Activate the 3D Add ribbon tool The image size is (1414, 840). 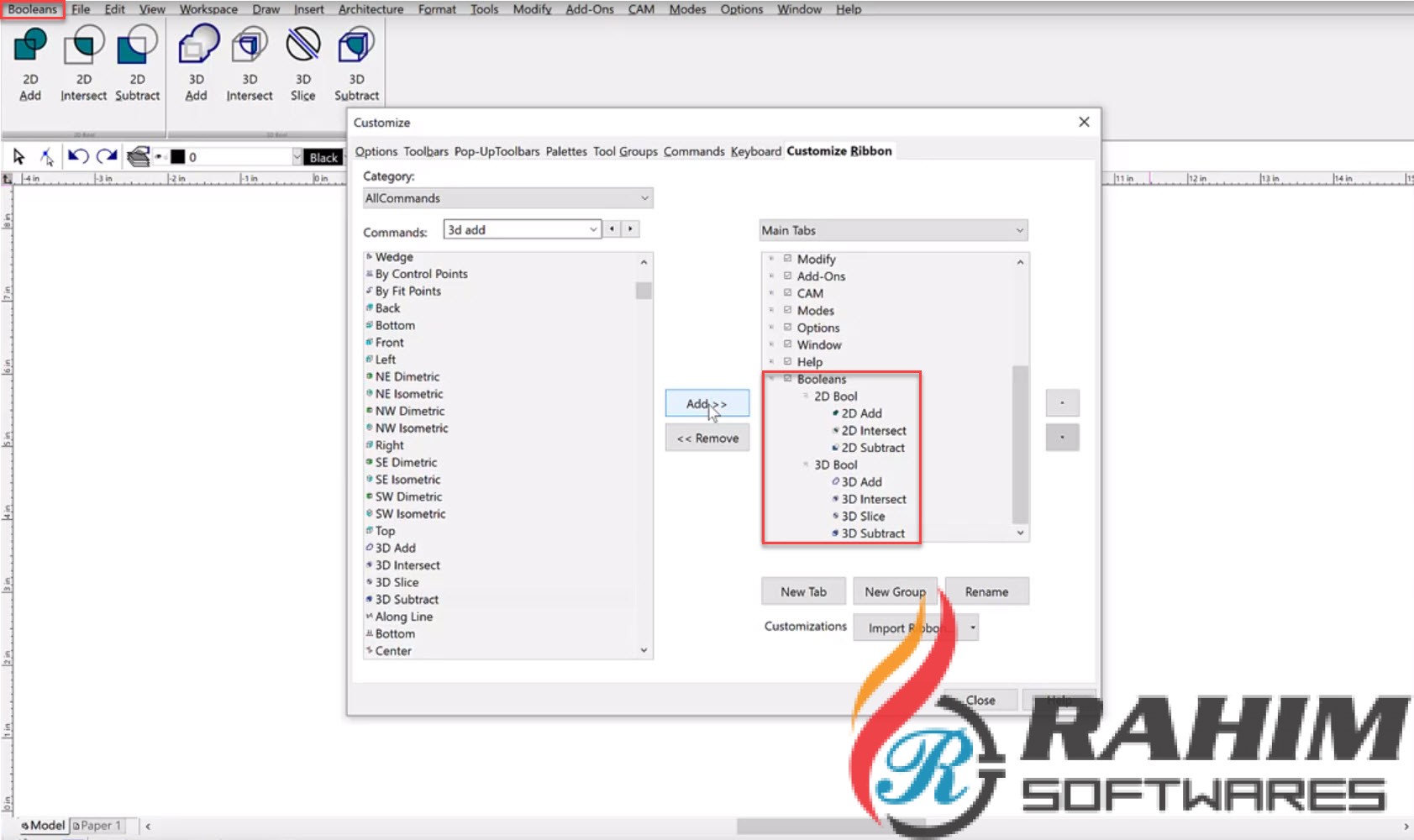(196, 66)
